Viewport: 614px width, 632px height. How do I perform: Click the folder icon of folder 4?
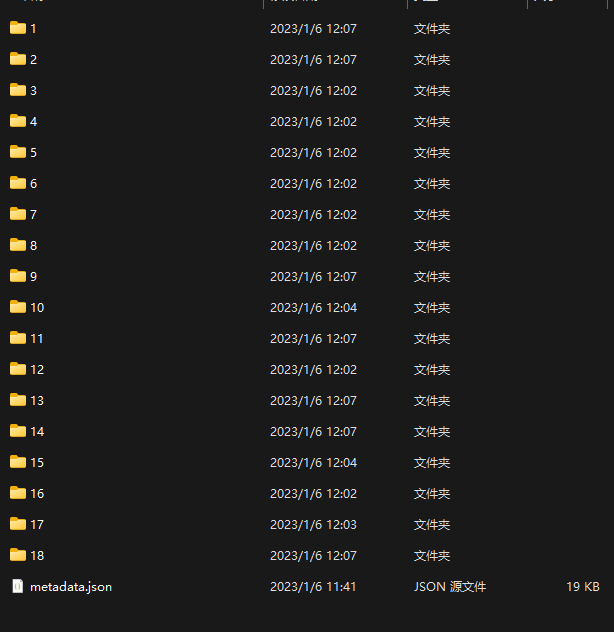coord(18,121)
